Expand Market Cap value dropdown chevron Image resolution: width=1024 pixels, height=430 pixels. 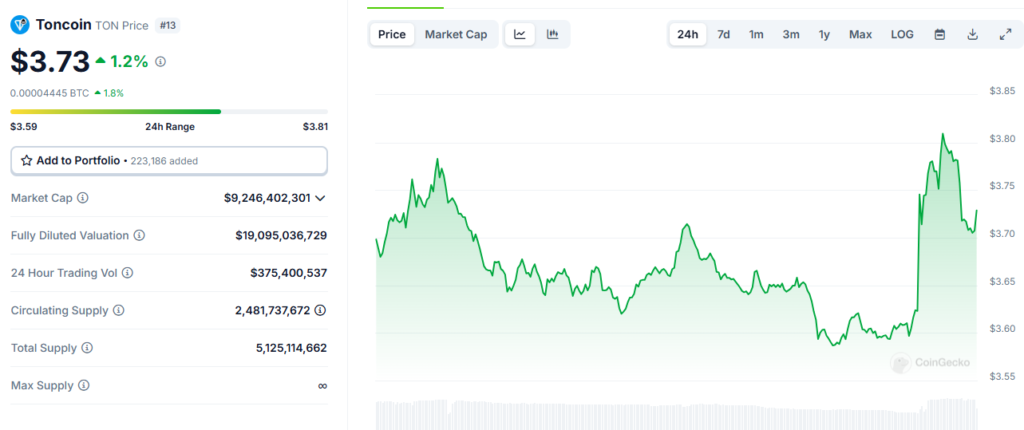(x=320, y=198)
